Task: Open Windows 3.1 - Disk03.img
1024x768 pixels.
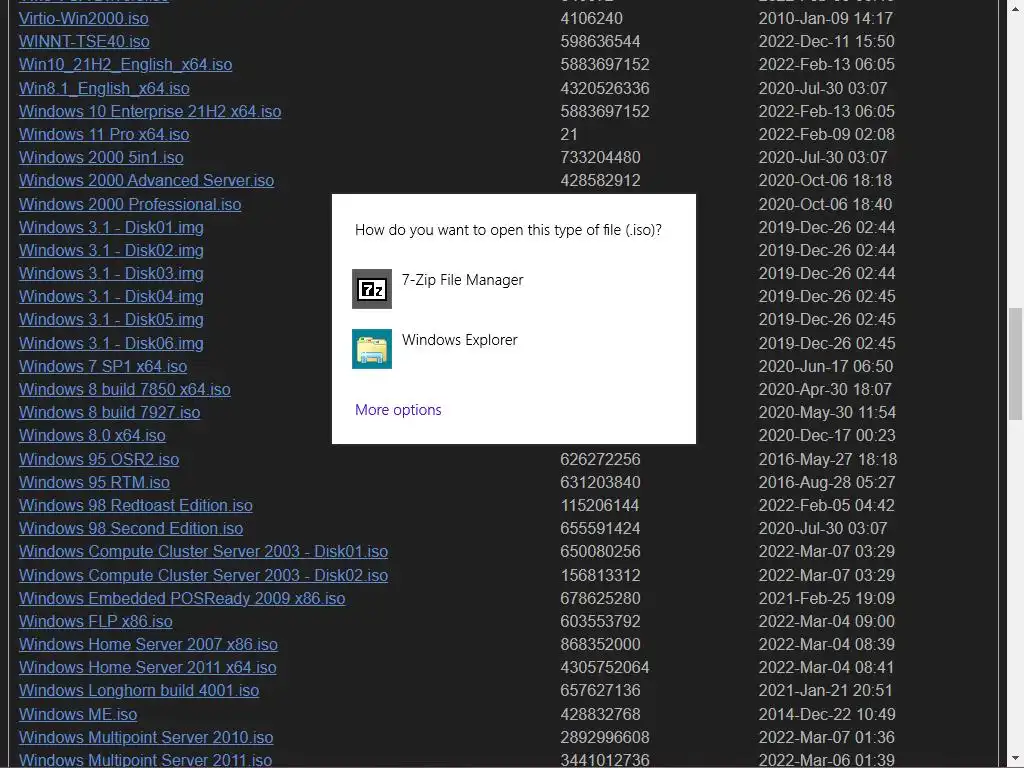Action: (111, 273)
